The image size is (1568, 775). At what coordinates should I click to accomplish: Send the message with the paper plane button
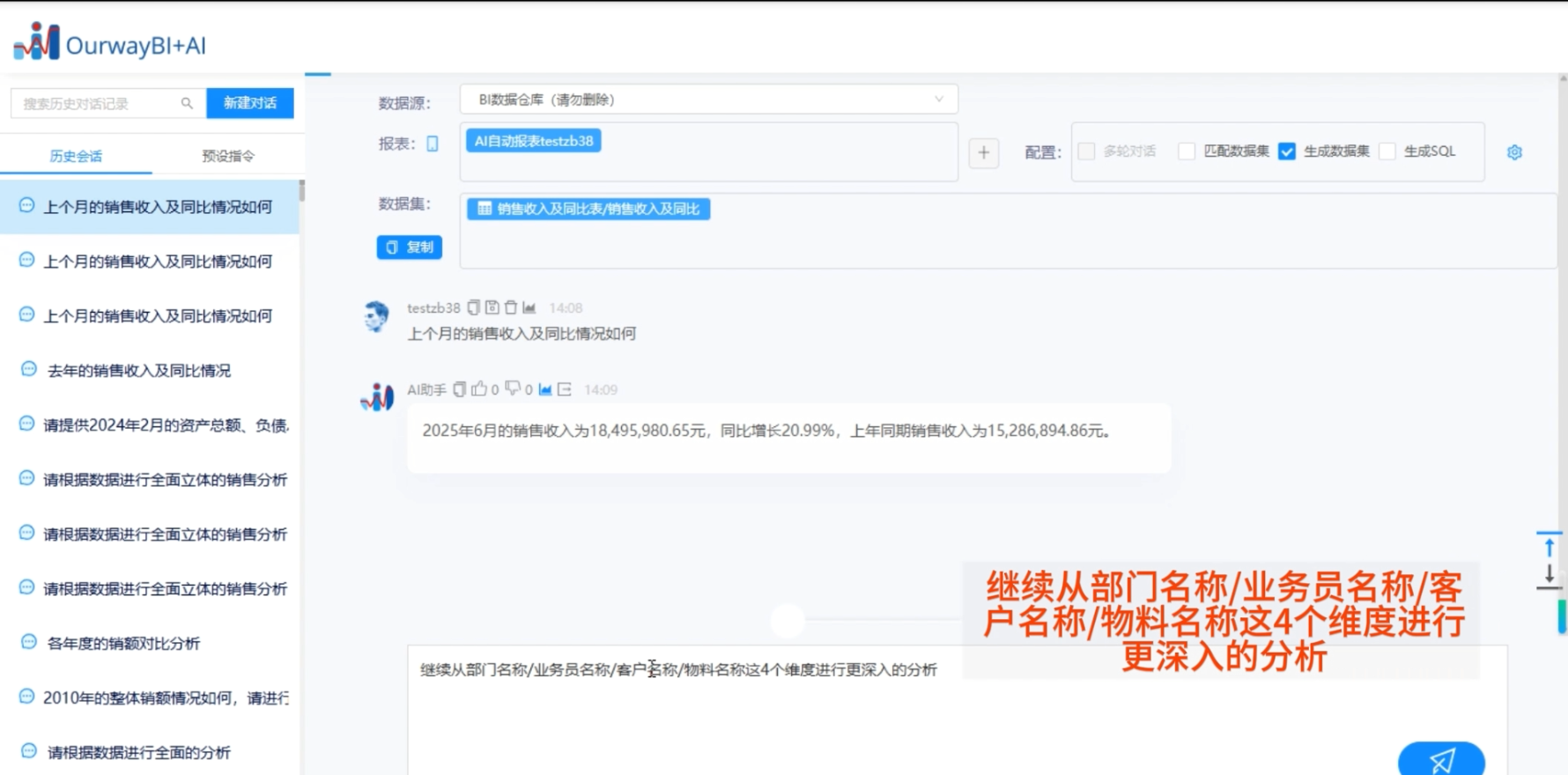coord(1441,758)
